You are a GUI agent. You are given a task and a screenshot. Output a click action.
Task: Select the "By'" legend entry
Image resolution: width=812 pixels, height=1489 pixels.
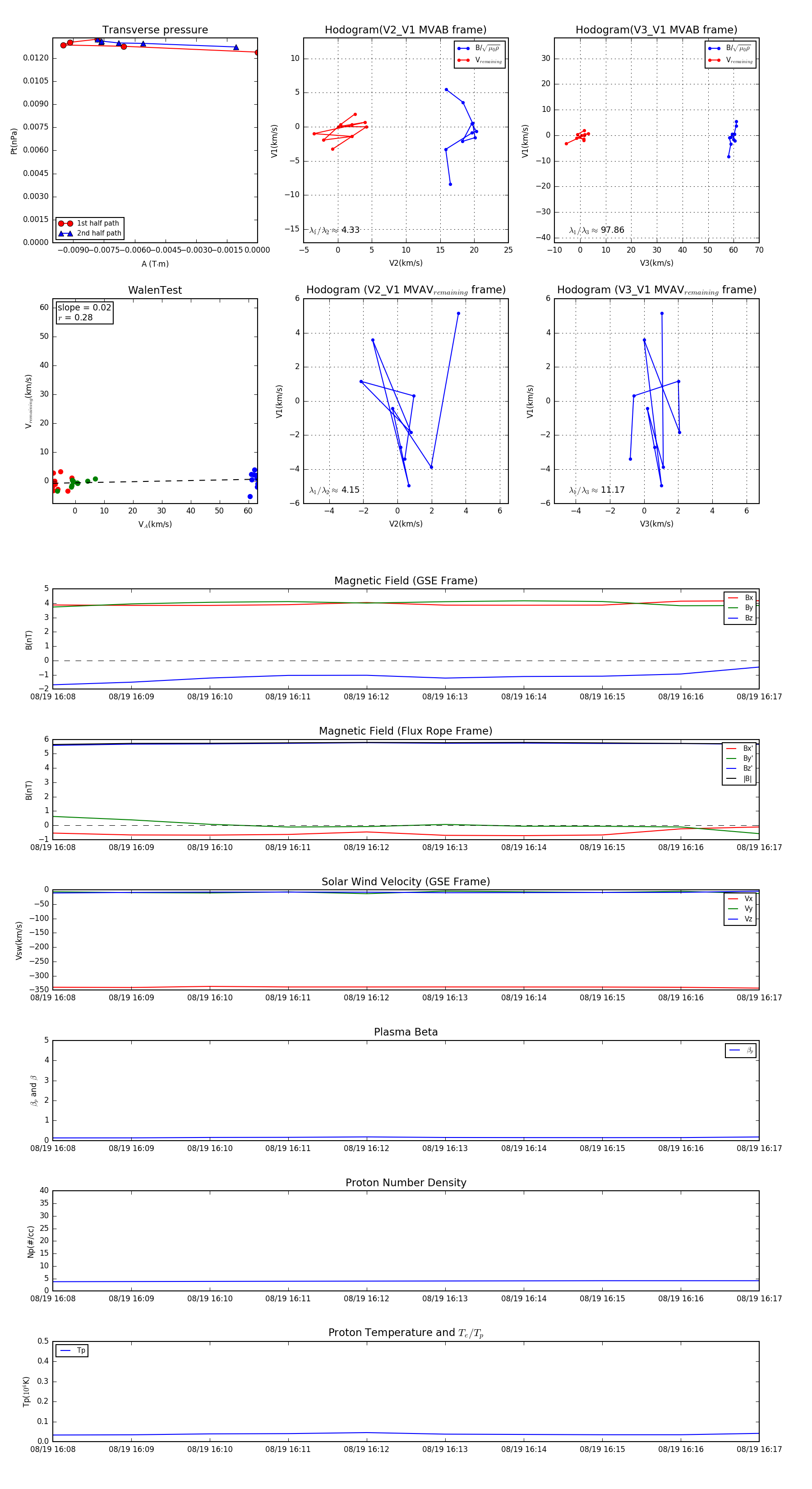click(x=739, y=758)
